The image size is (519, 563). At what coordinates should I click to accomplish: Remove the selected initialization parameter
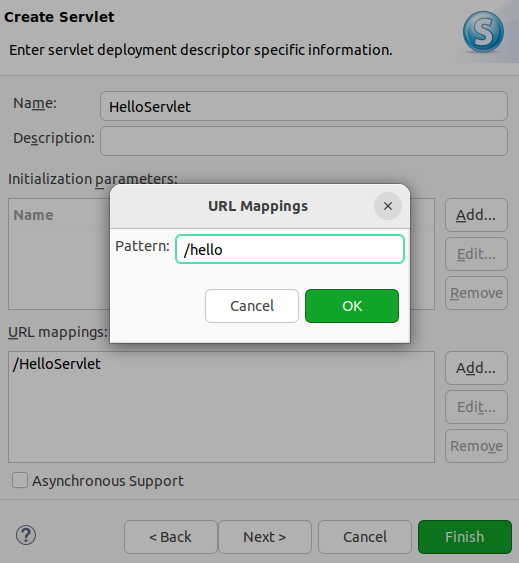(x=476, y=293)
